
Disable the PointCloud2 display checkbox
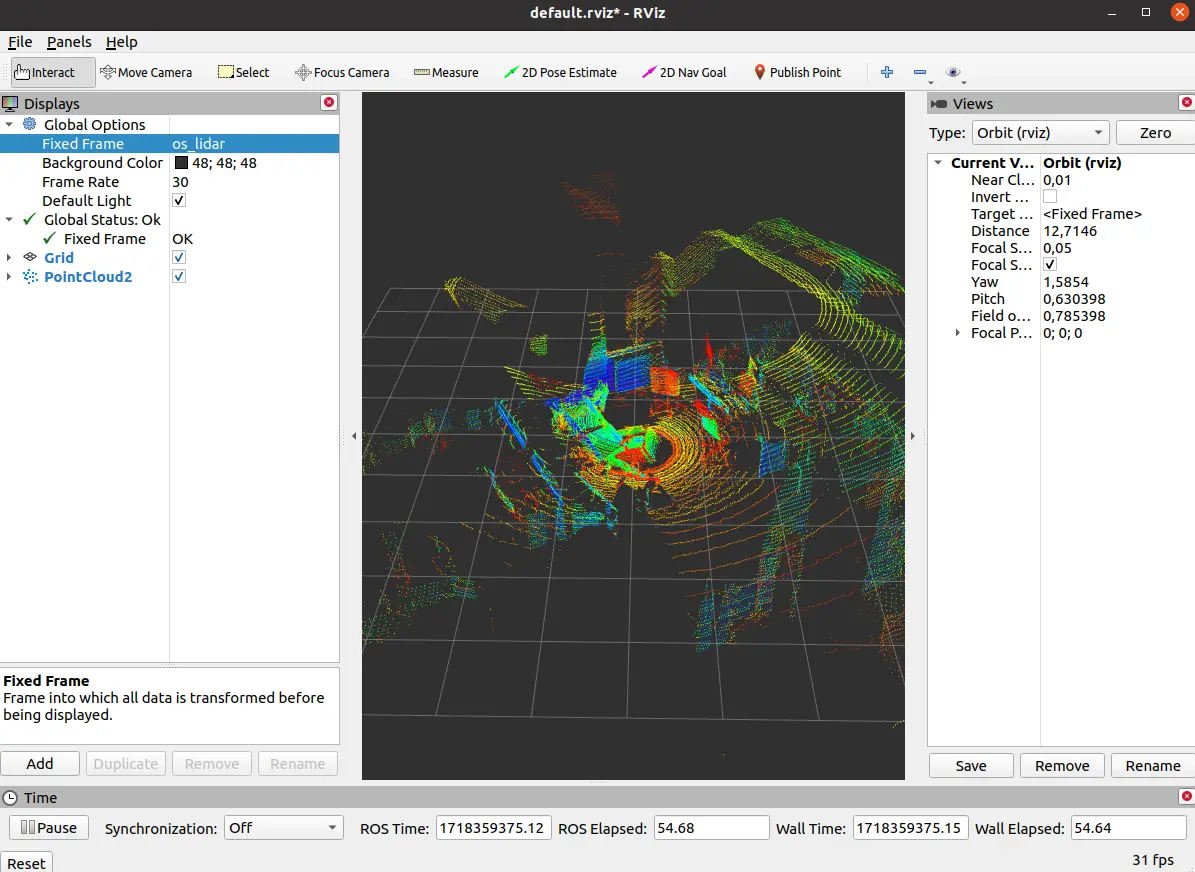point(180,276)
